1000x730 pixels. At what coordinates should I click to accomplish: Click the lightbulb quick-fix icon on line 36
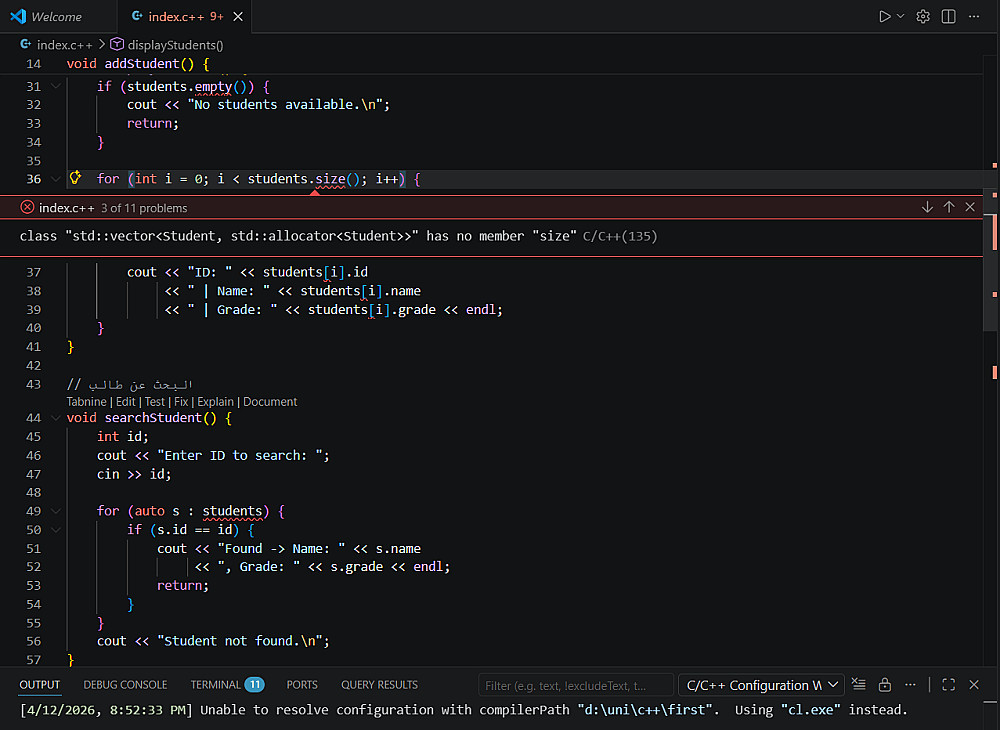click(74, 178)
